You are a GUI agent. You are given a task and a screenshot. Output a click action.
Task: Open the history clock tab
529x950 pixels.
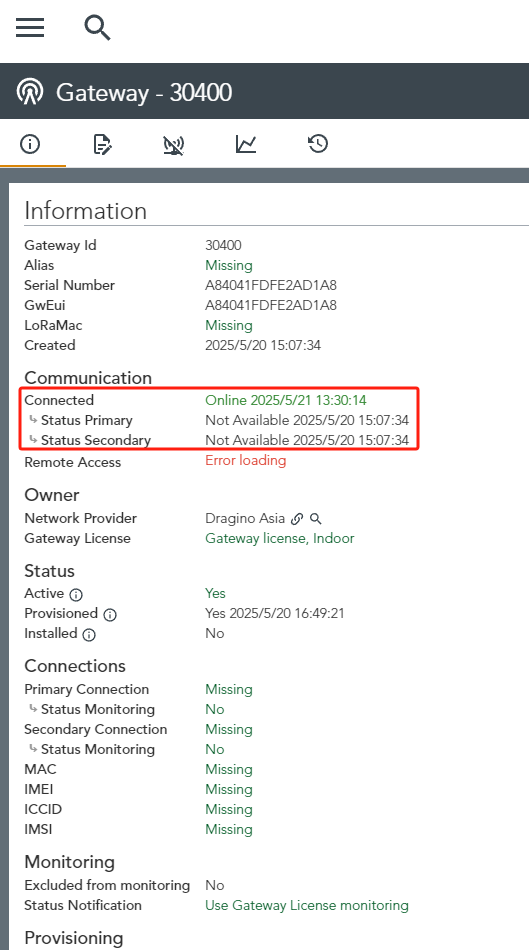(x=318, y=144)
